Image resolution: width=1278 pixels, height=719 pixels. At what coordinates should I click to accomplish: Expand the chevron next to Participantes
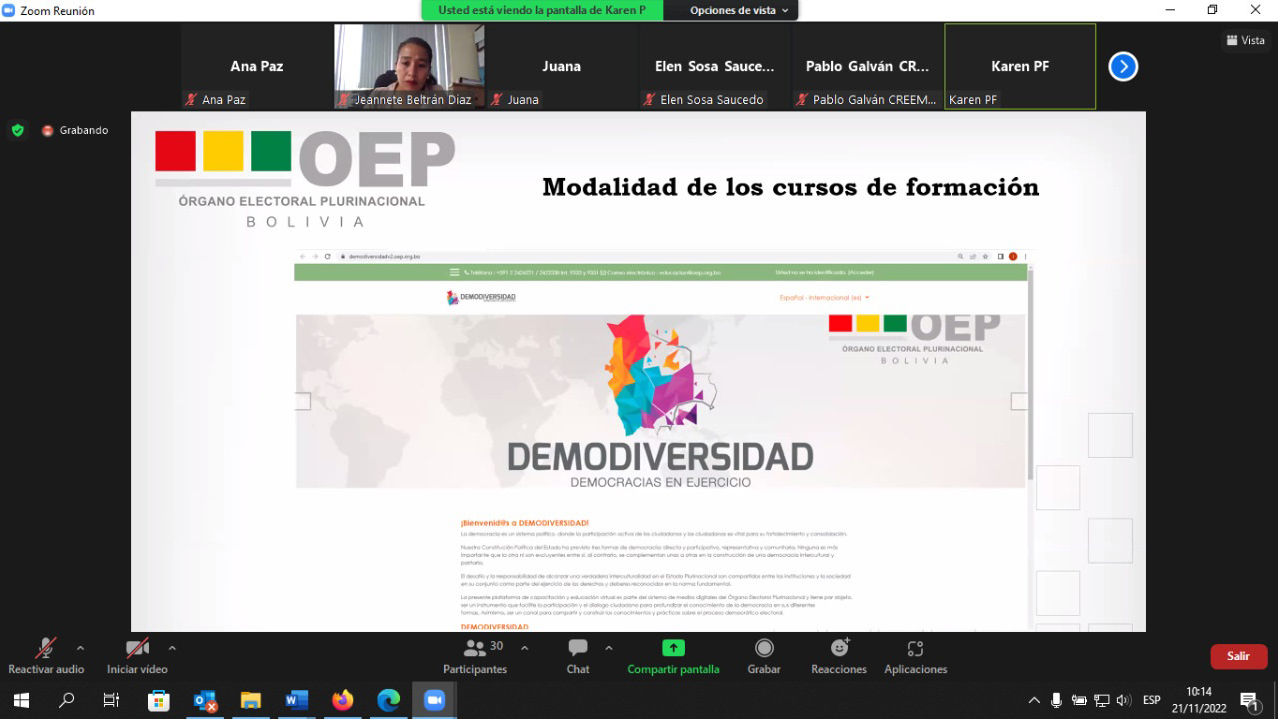pyautogui.click(x=524, y=648)
